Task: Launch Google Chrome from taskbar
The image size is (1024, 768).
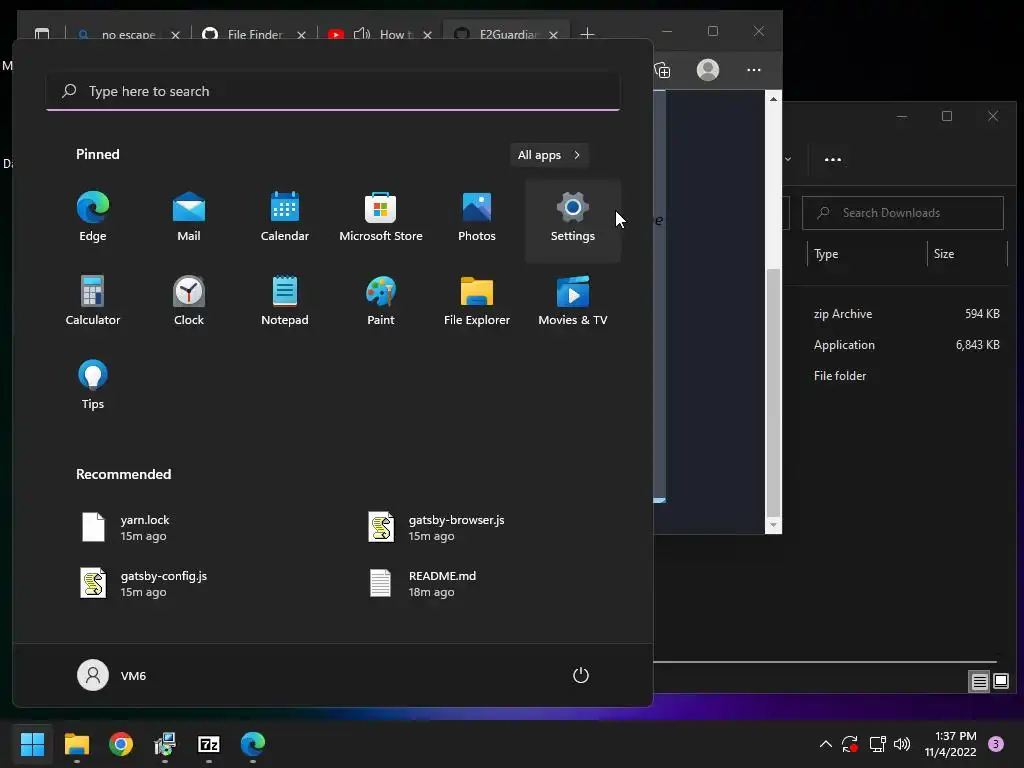Action: 121,744
